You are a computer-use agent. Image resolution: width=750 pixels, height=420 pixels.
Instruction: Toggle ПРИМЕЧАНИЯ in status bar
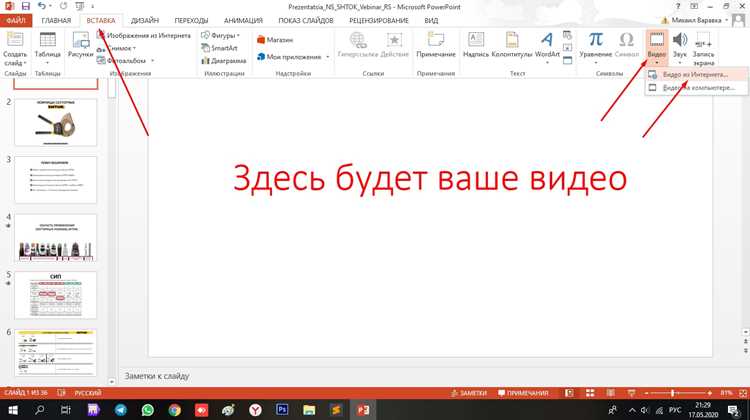tap(523, 393)
